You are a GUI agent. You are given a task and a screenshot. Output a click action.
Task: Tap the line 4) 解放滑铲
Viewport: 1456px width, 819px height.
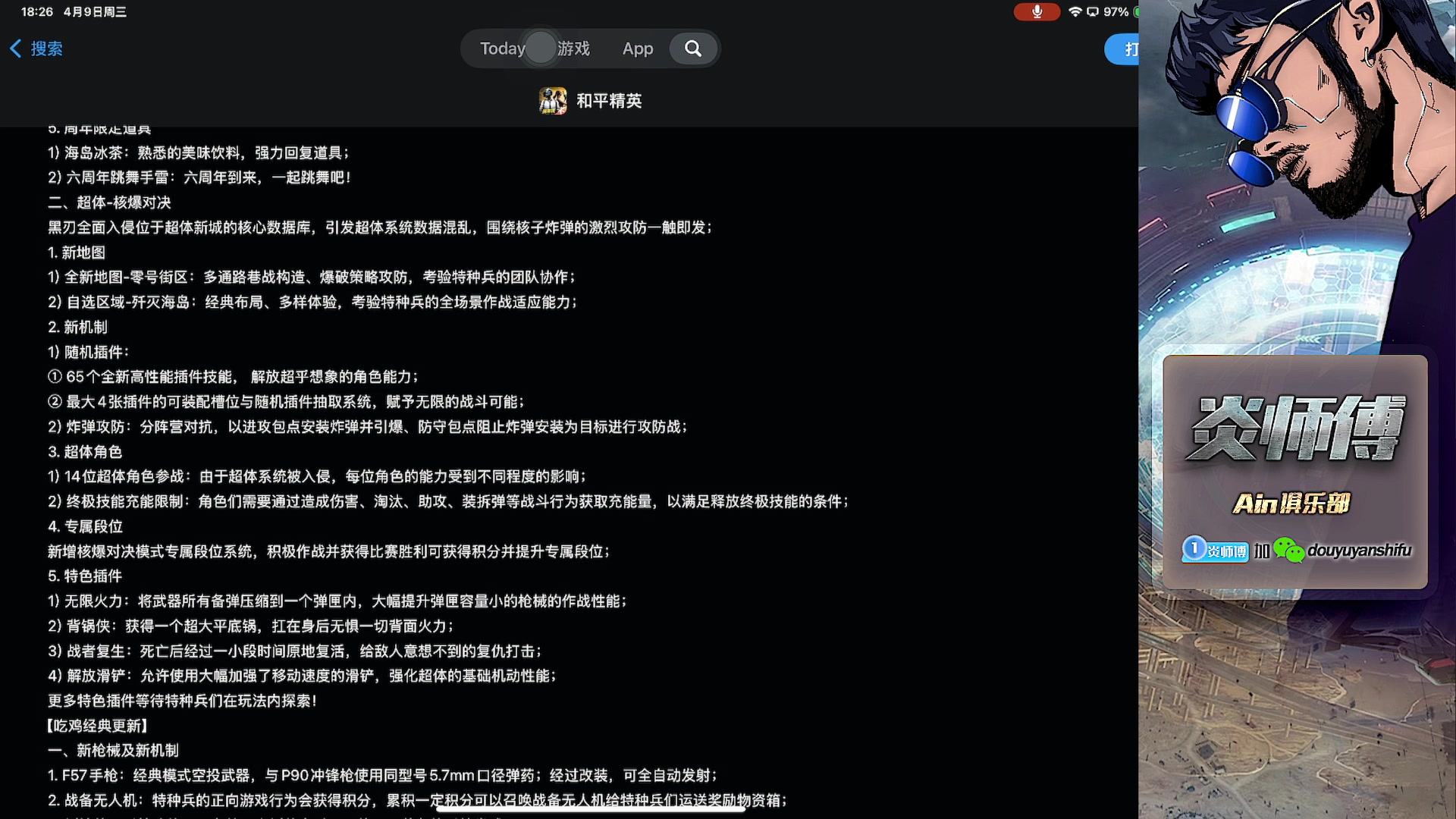click(303, 676)
